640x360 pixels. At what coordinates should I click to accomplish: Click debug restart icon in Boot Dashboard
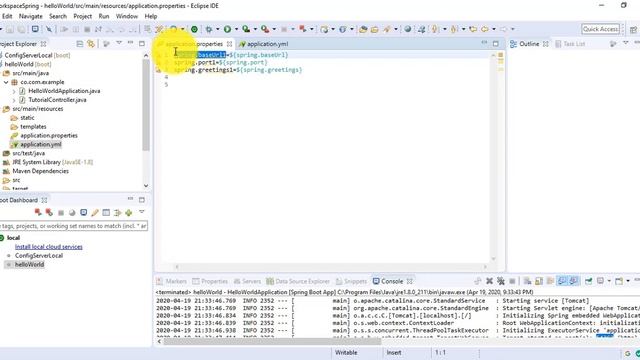(49, 212)
